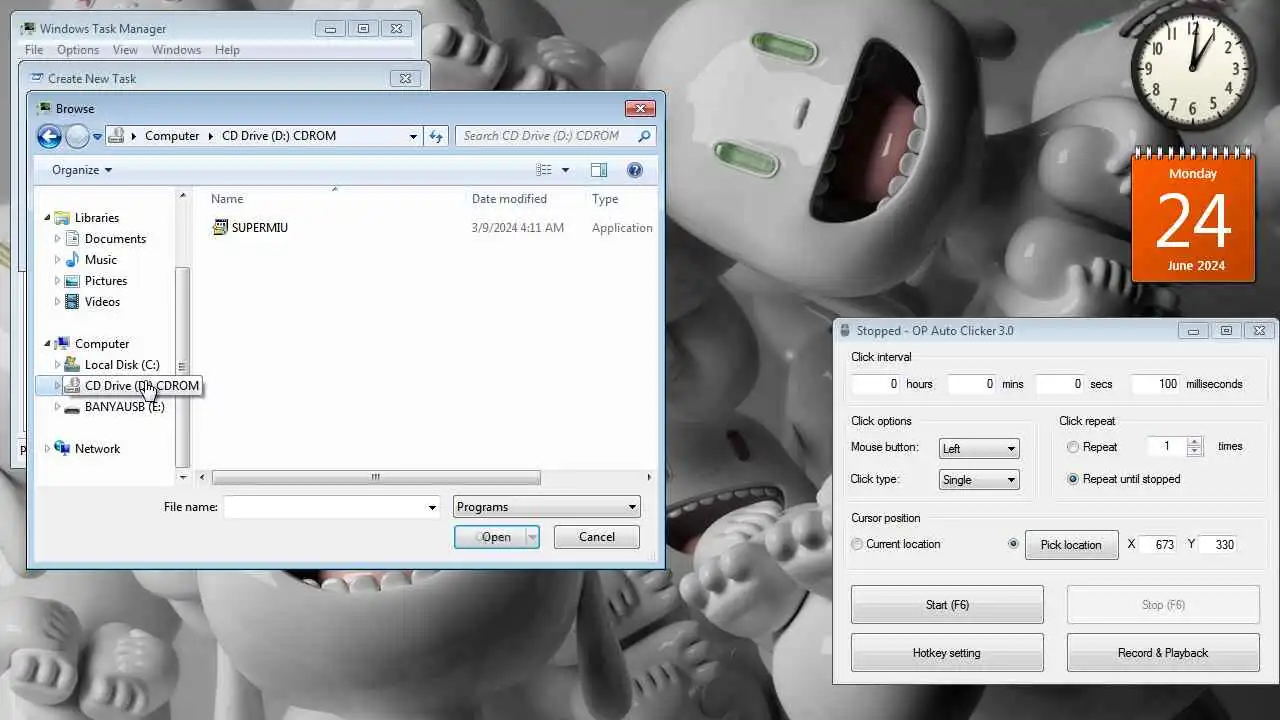1280x720 pixels.
Task: Select the Documents library icon
Action: [73, 238]
